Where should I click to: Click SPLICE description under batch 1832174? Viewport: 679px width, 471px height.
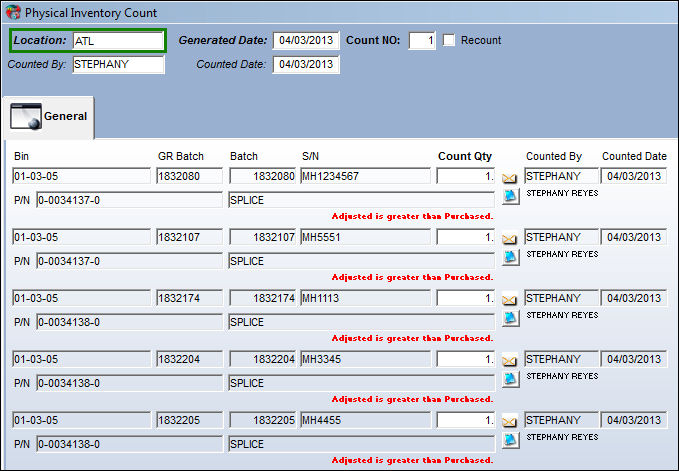[362, 323]
